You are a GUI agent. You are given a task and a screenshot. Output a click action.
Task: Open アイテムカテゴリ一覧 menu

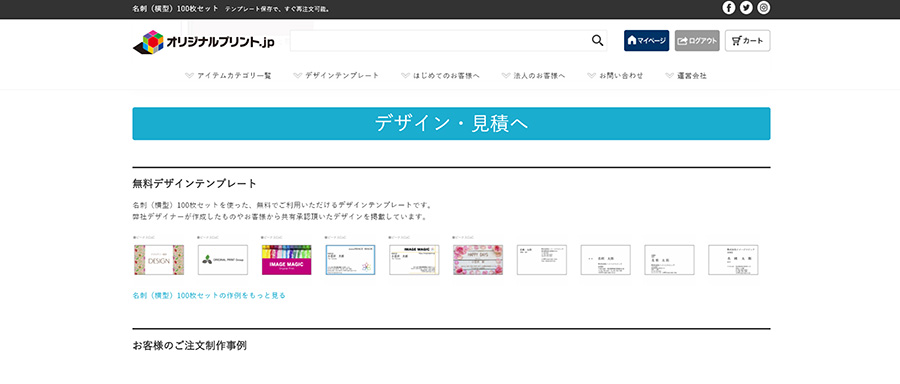[x=228, y=76]
